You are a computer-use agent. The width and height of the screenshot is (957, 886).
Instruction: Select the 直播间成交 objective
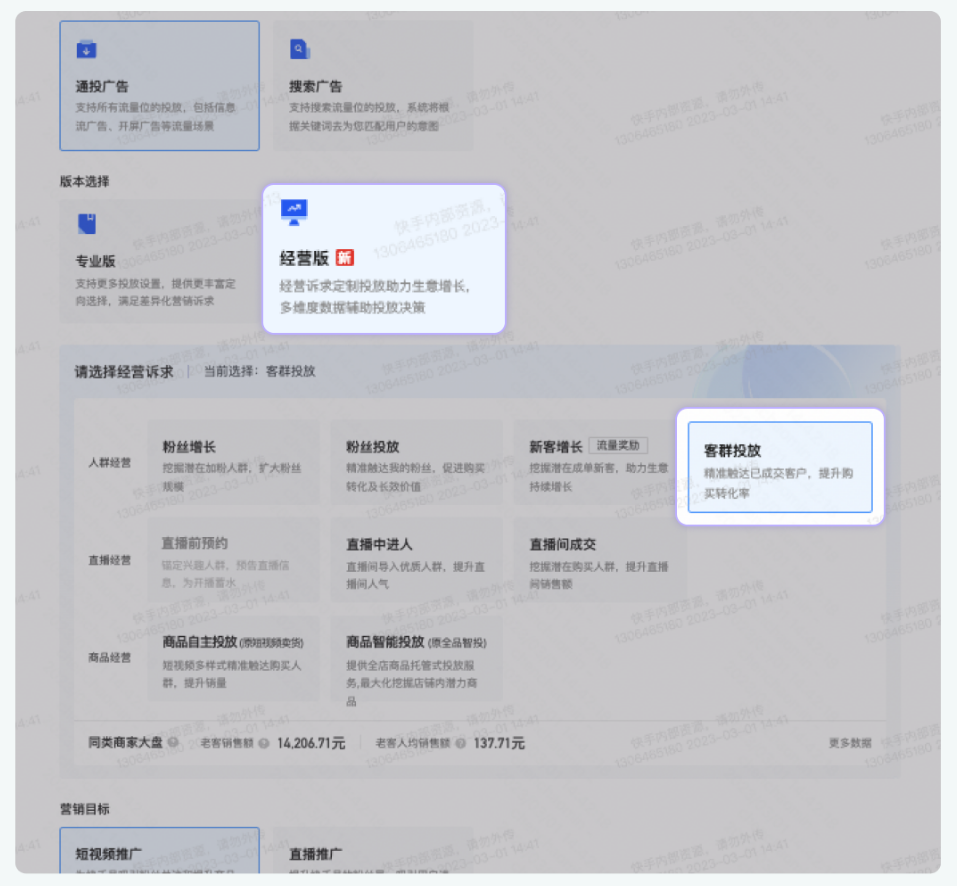(x=598, y=560)
